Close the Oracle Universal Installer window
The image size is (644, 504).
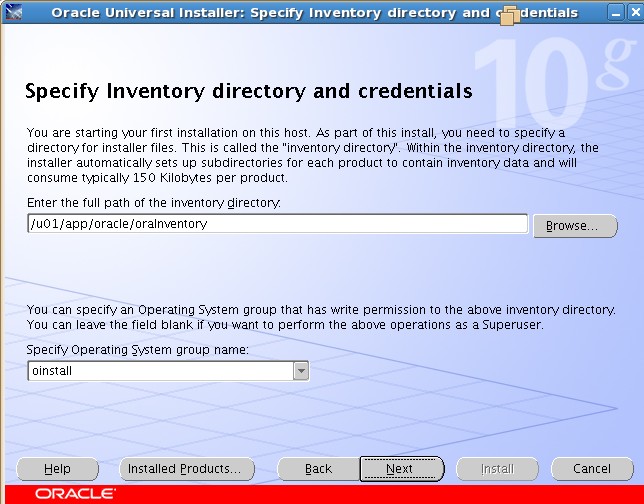[635, 13]
